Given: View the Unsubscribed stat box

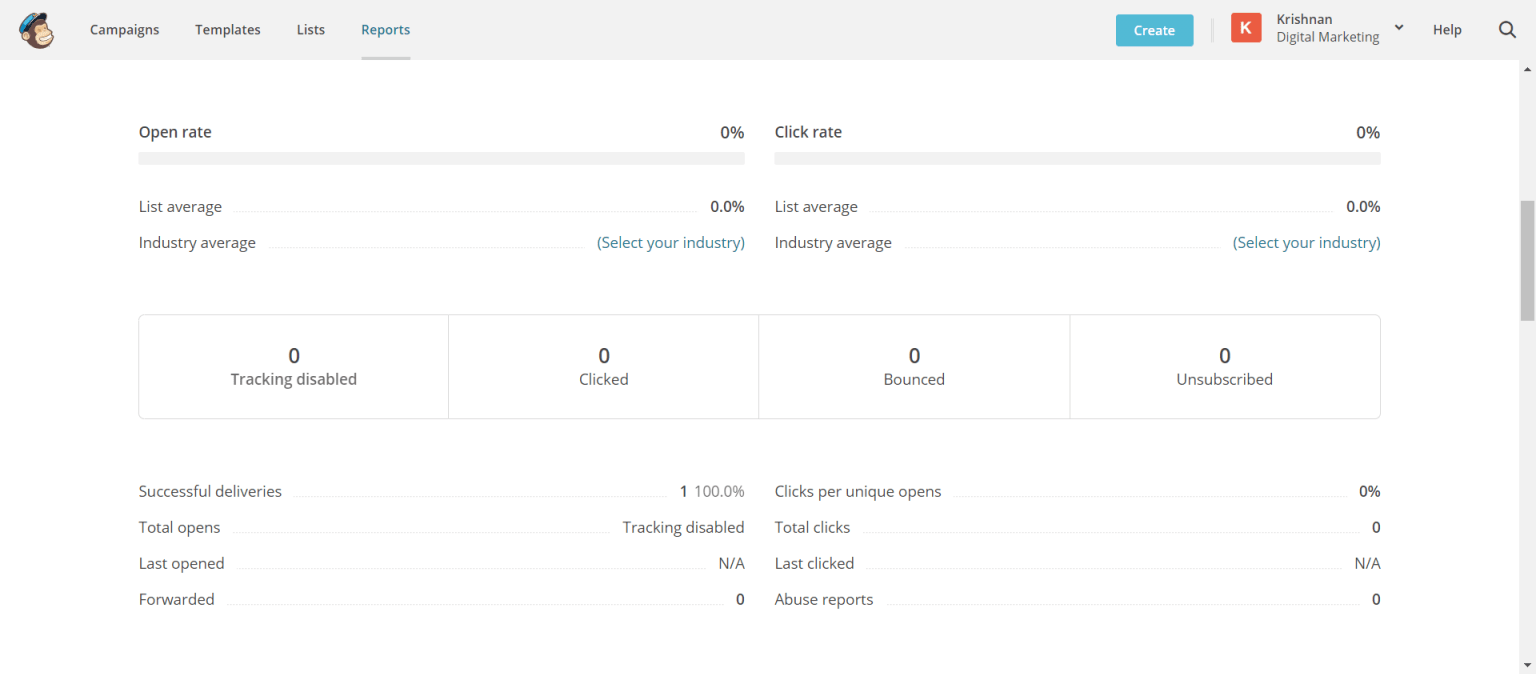Looking at the screenshot, I should coord(1224,366).
